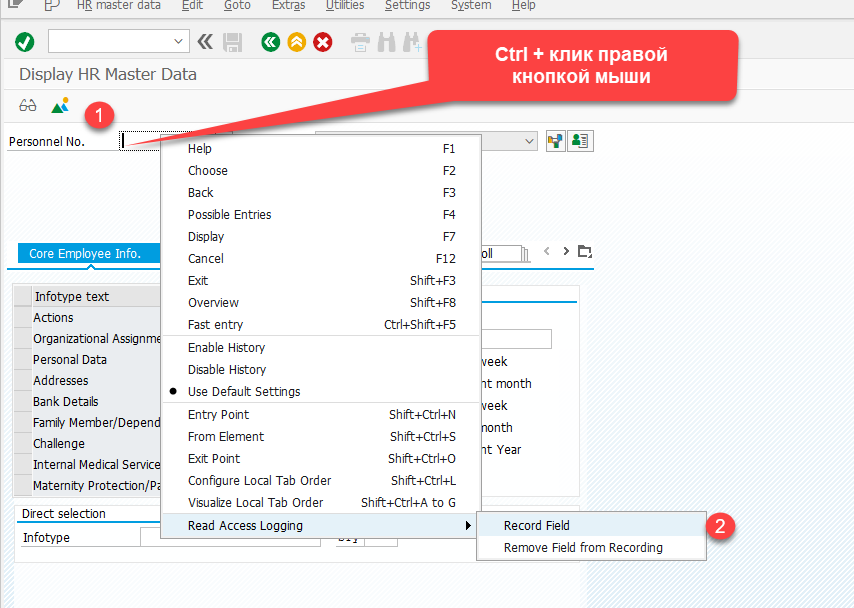Viewport: 854px width, 608px height.
Task: Select Entry Point menu item
Action: tap(321, 415)
